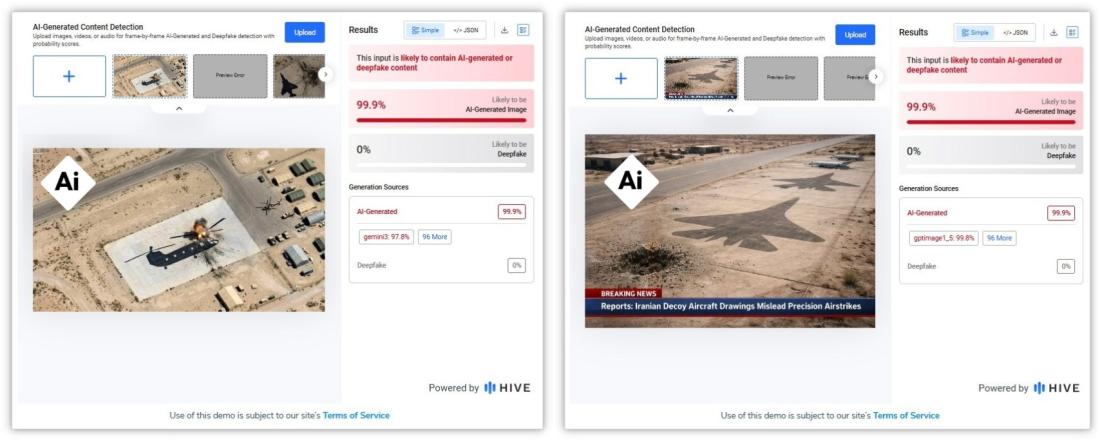Screen dimensions: 1100x441
Task: Click the plus add-file tile in right panel
Action: tap(620, 78)
